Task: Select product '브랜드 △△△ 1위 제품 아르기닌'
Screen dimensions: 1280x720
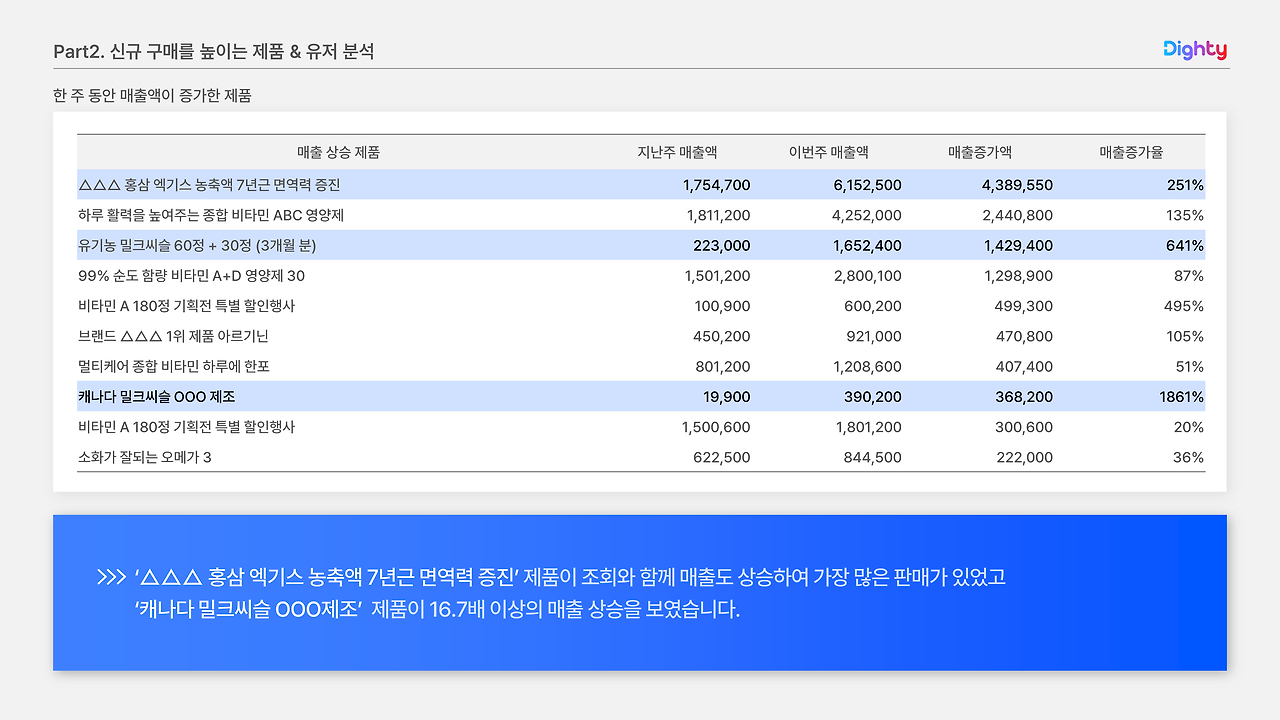Action: click(x=173, y=336)
